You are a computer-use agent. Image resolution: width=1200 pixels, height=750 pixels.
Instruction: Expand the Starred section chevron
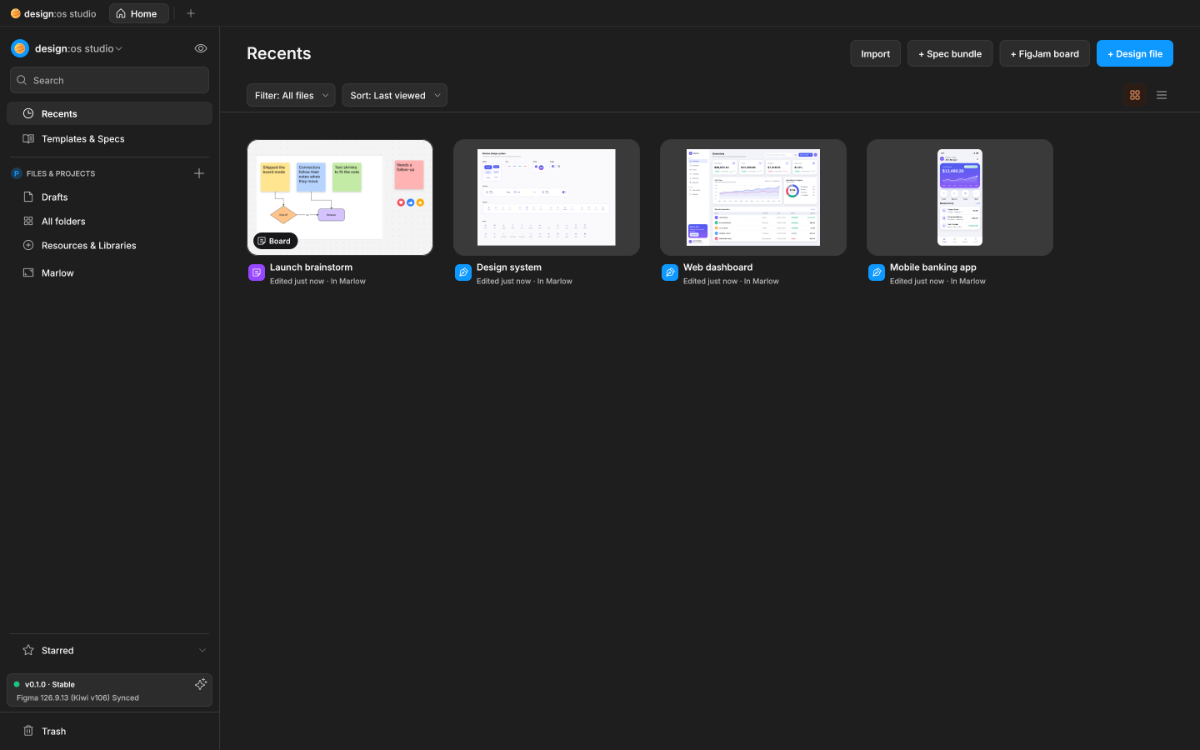202,650
